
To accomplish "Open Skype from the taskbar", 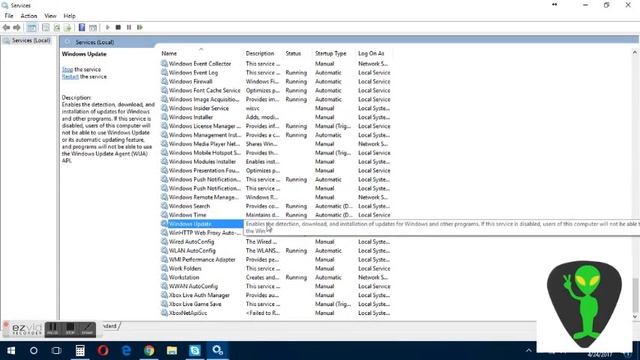I will pyautogui.click(x=195, y=350).
